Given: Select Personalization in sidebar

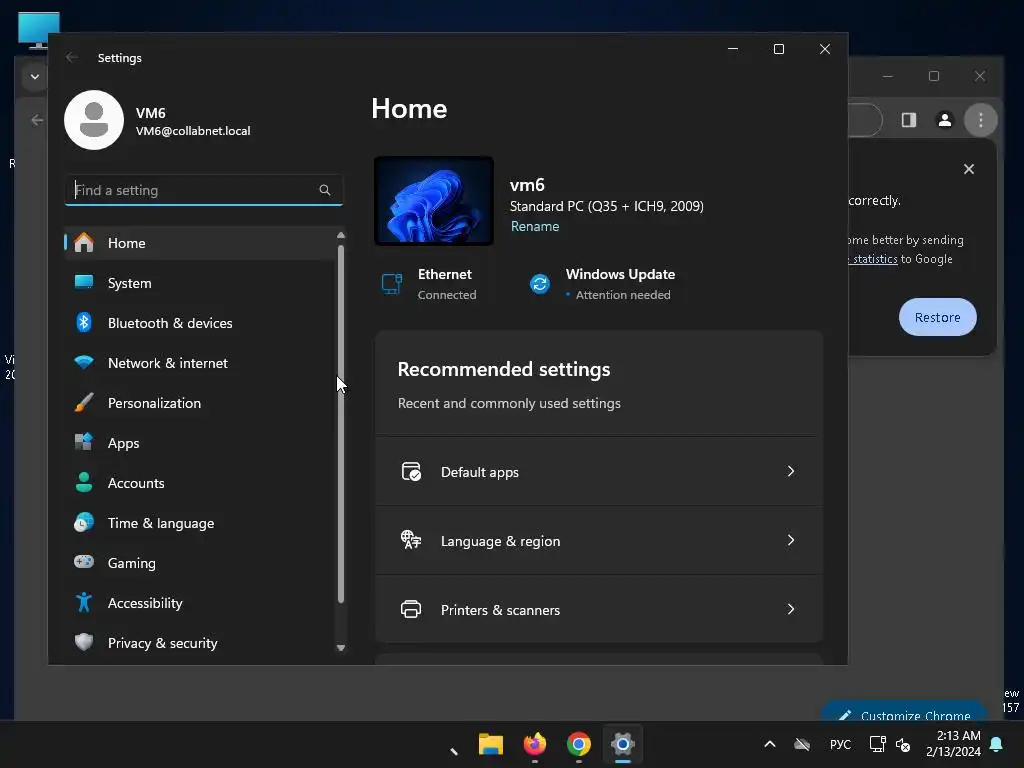Looking at the screenshot, I should coord(200,403).
